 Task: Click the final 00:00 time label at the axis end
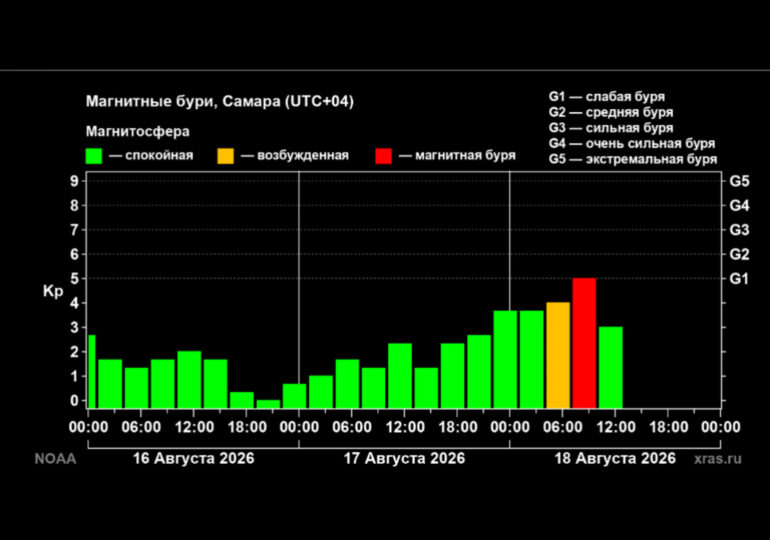720,427
